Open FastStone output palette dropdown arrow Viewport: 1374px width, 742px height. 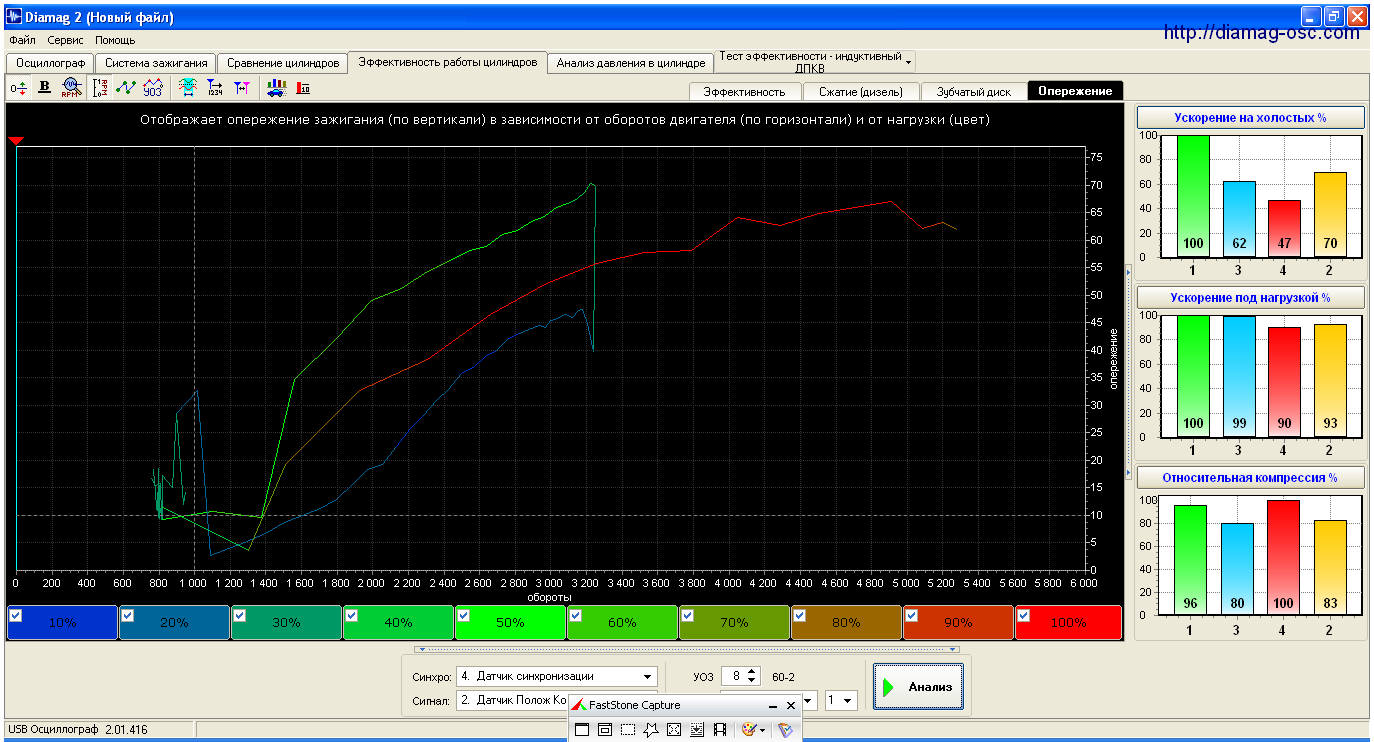(763, 730)
